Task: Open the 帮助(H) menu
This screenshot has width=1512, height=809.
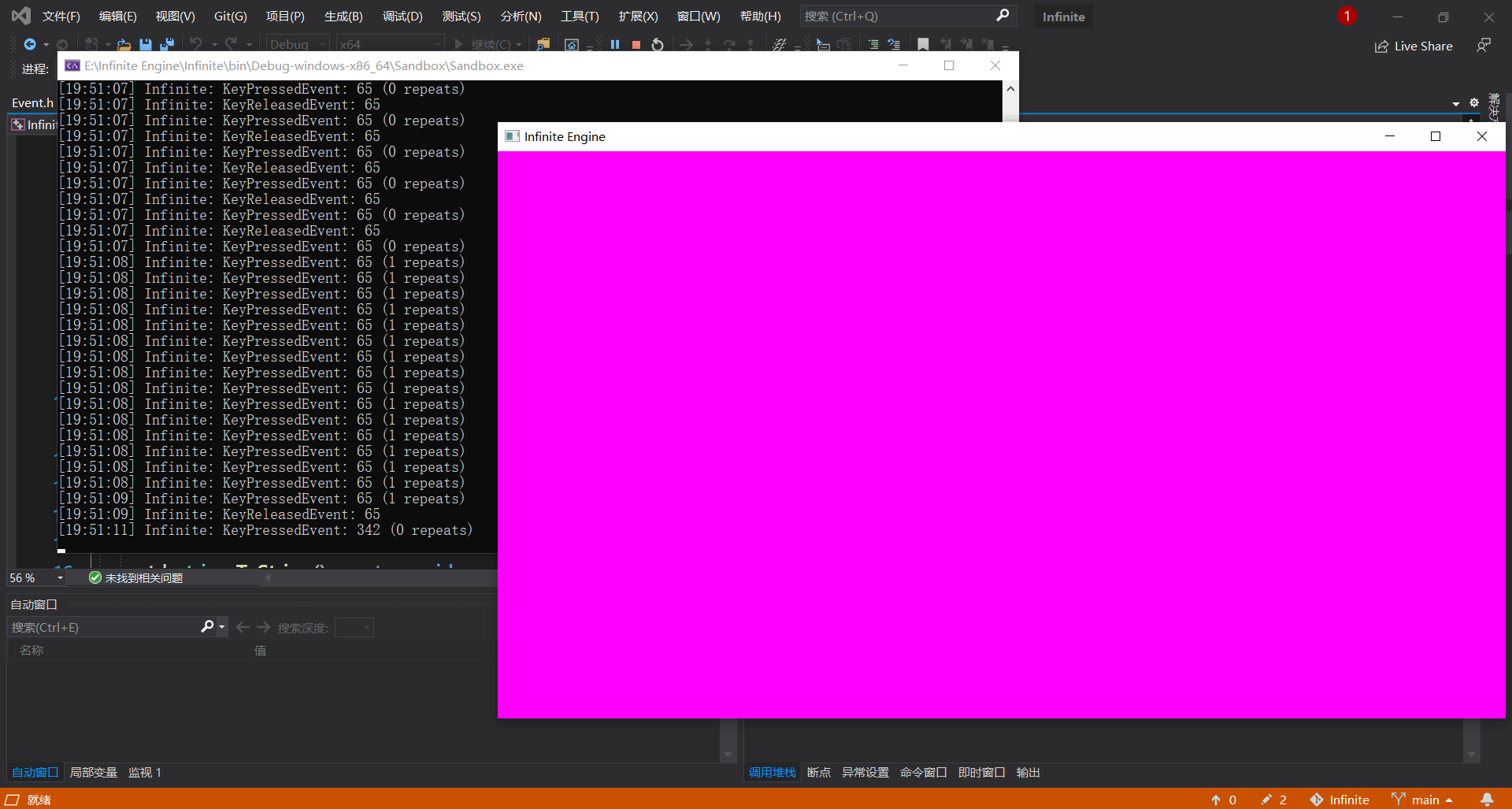Action: tap(761, 16)
